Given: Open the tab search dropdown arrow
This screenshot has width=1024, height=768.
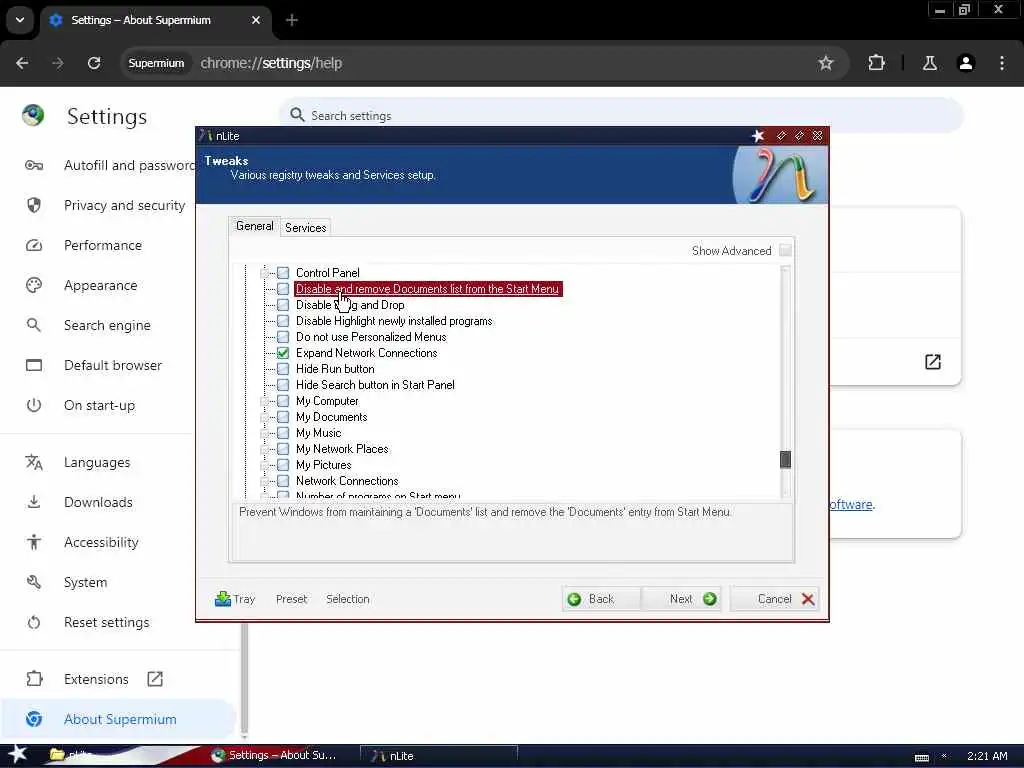Looking at the screenshot, I should pos(20,20).
